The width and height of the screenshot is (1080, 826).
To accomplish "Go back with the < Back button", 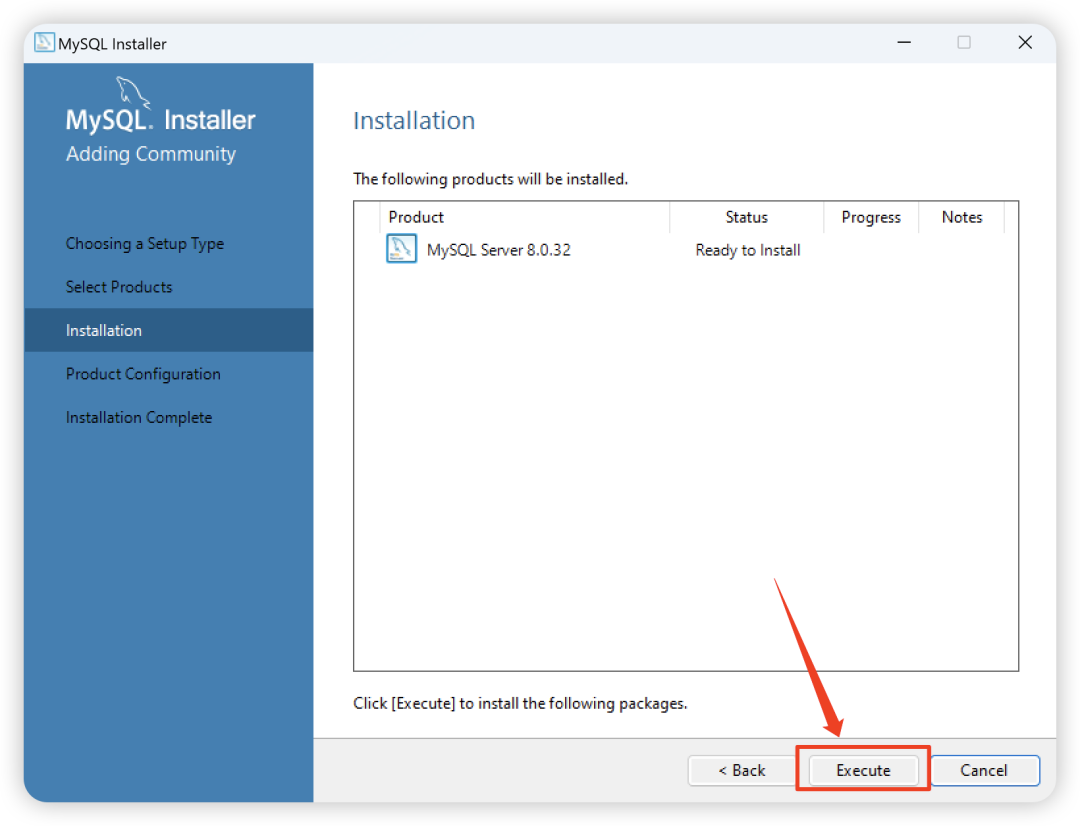I will click(742, 770).
